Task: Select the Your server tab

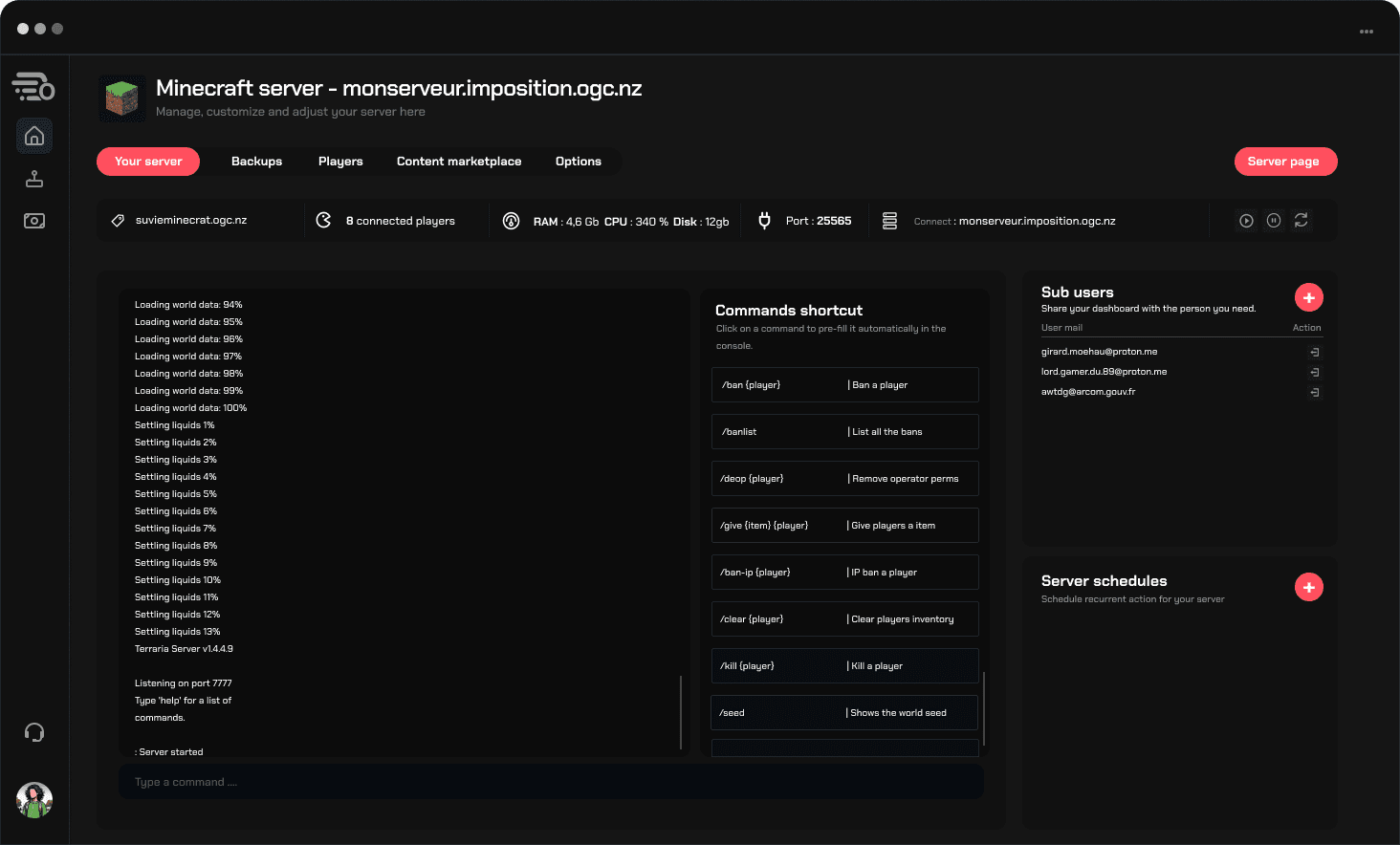Action: [148, 162]
